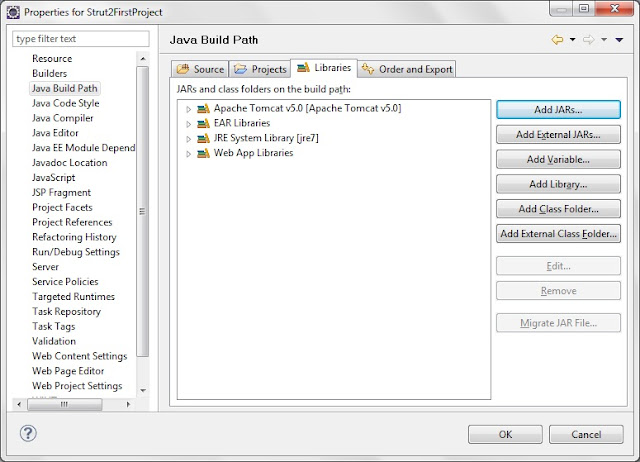The width and height of the screenshot is (640, 462).
Task: Click the vertical scrollbar thumb in list
Action: (142, 211)
